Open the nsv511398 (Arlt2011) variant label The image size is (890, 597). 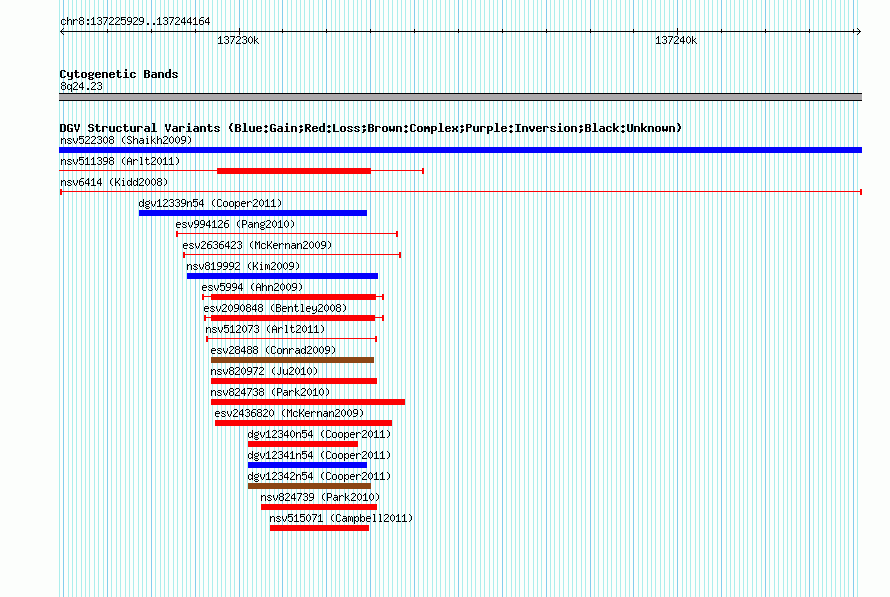coord(120,161)
